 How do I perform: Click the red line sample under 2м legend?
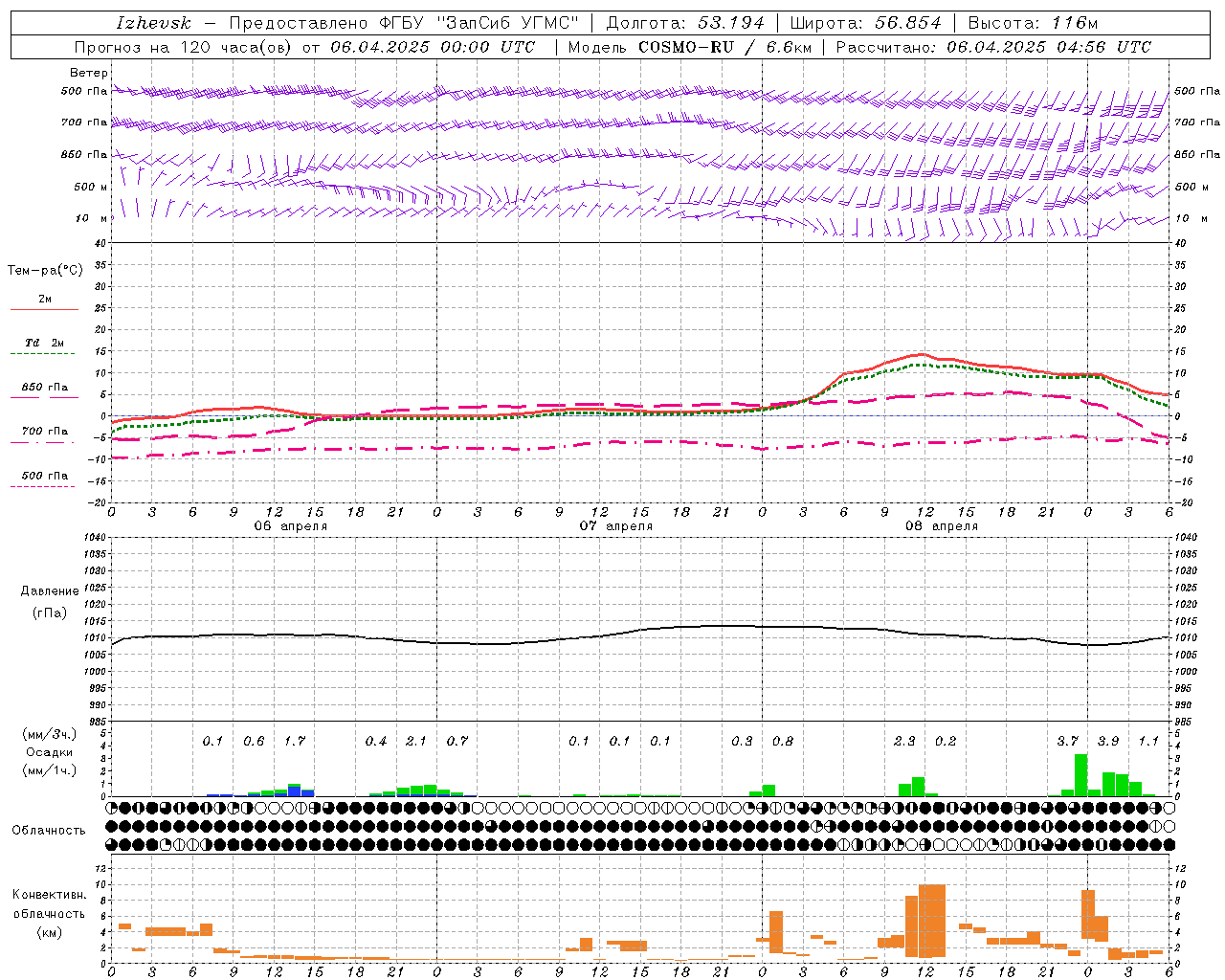click(44, 310)
